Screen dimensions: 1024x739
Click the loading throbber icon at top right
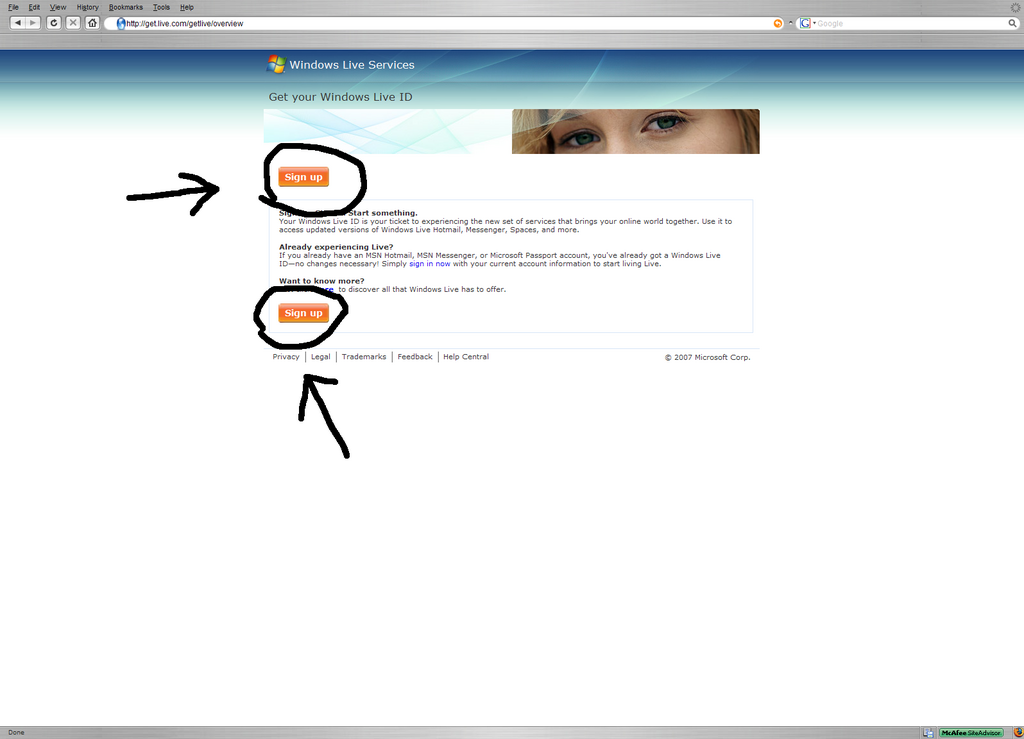(x=1016, y=7)
